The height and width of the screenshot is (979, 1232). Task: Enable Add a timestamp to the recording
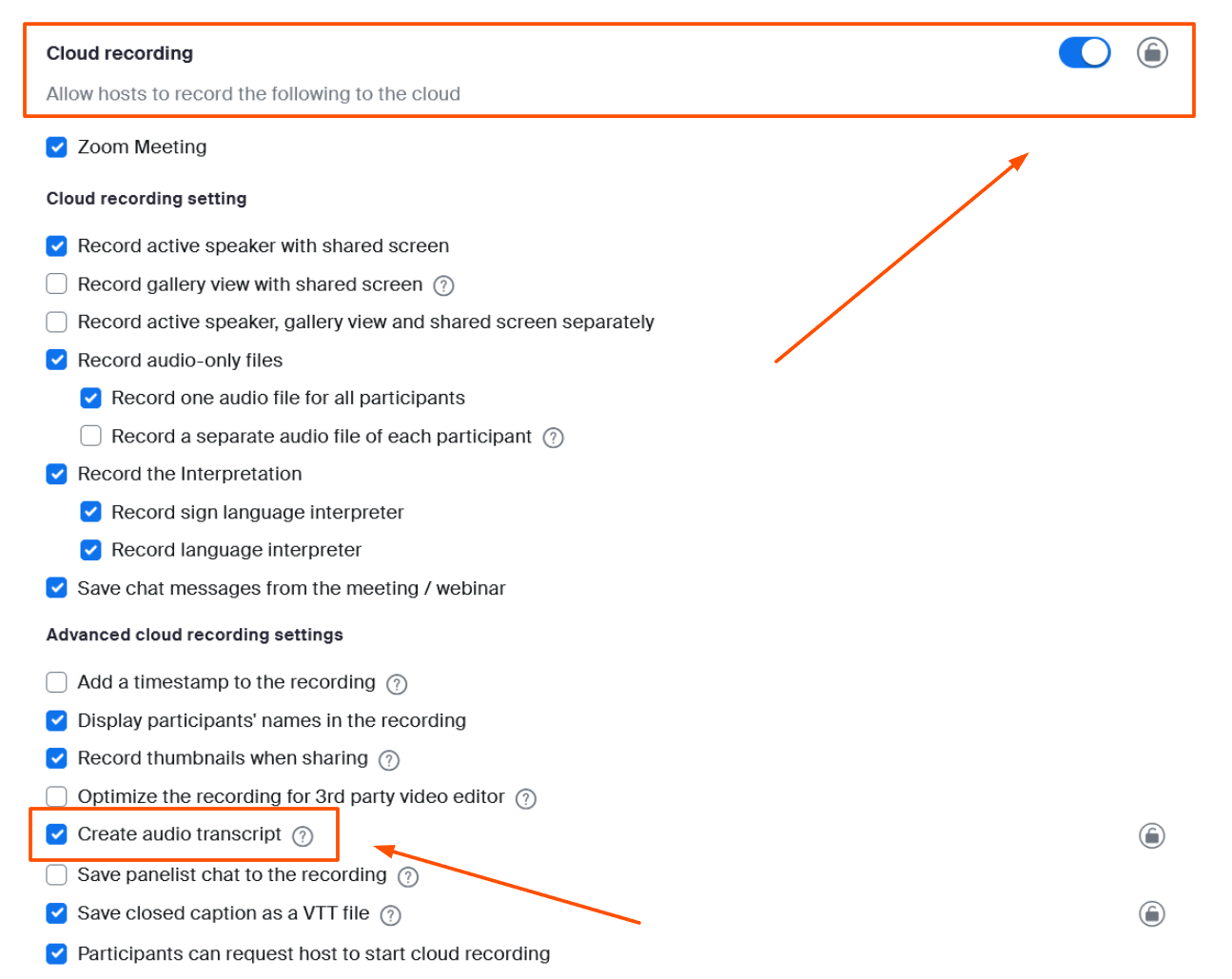[57, 682]
